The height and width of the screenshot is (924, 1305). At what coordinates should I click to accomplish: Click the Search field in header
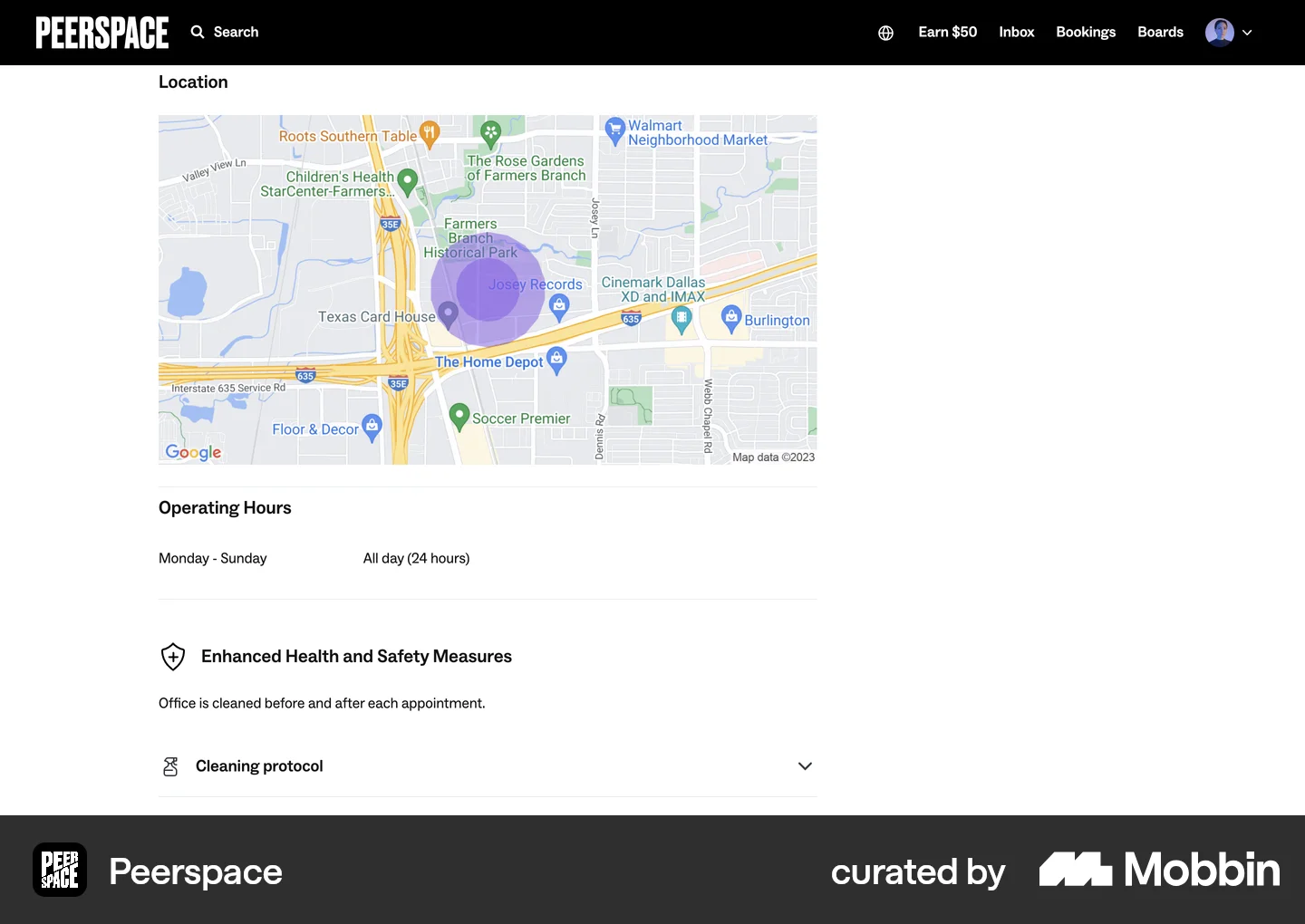[225, 32]
